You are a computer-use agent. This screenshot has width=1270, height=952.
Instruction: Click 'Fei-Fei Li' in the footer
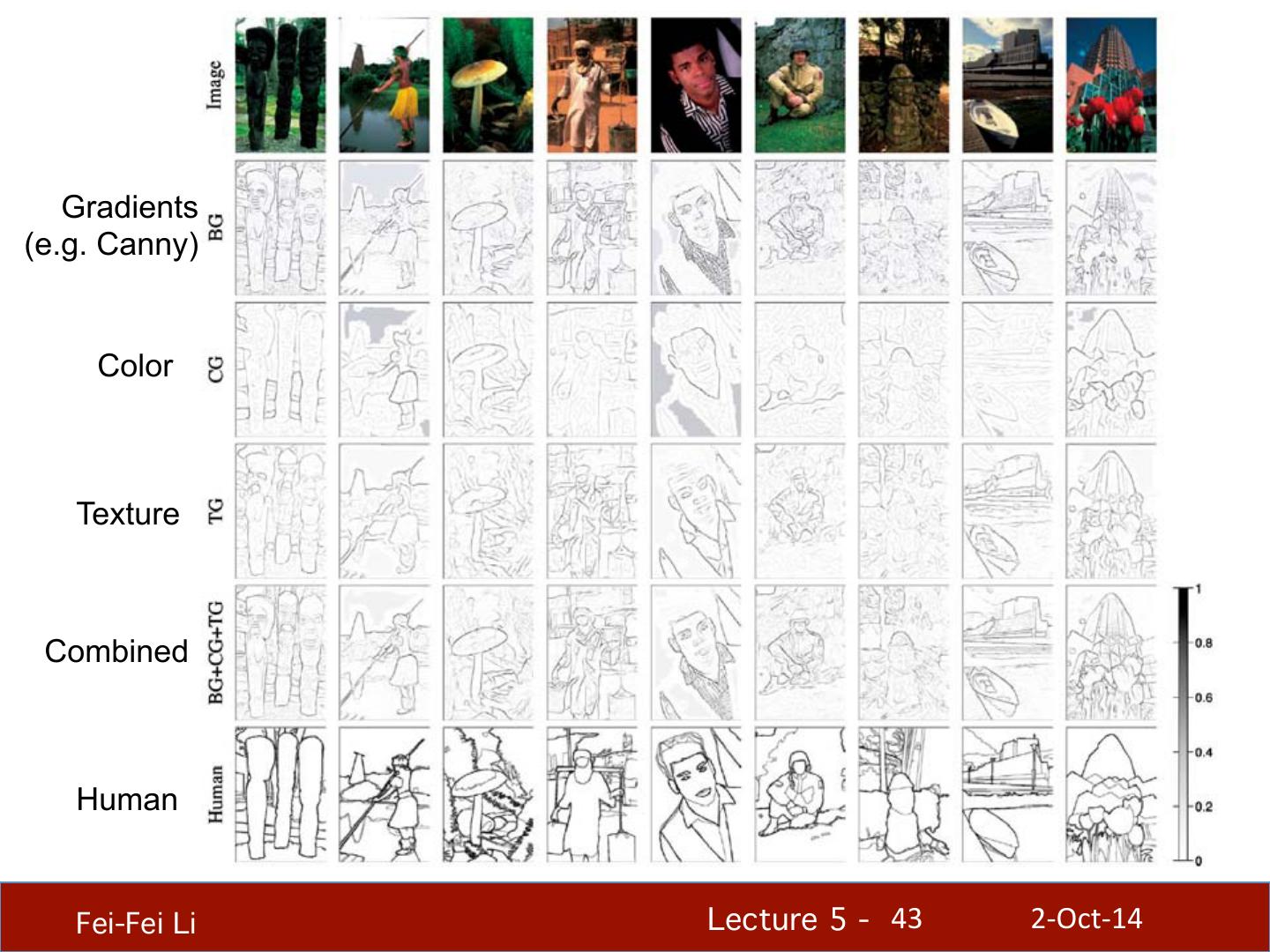coord(136,923)
